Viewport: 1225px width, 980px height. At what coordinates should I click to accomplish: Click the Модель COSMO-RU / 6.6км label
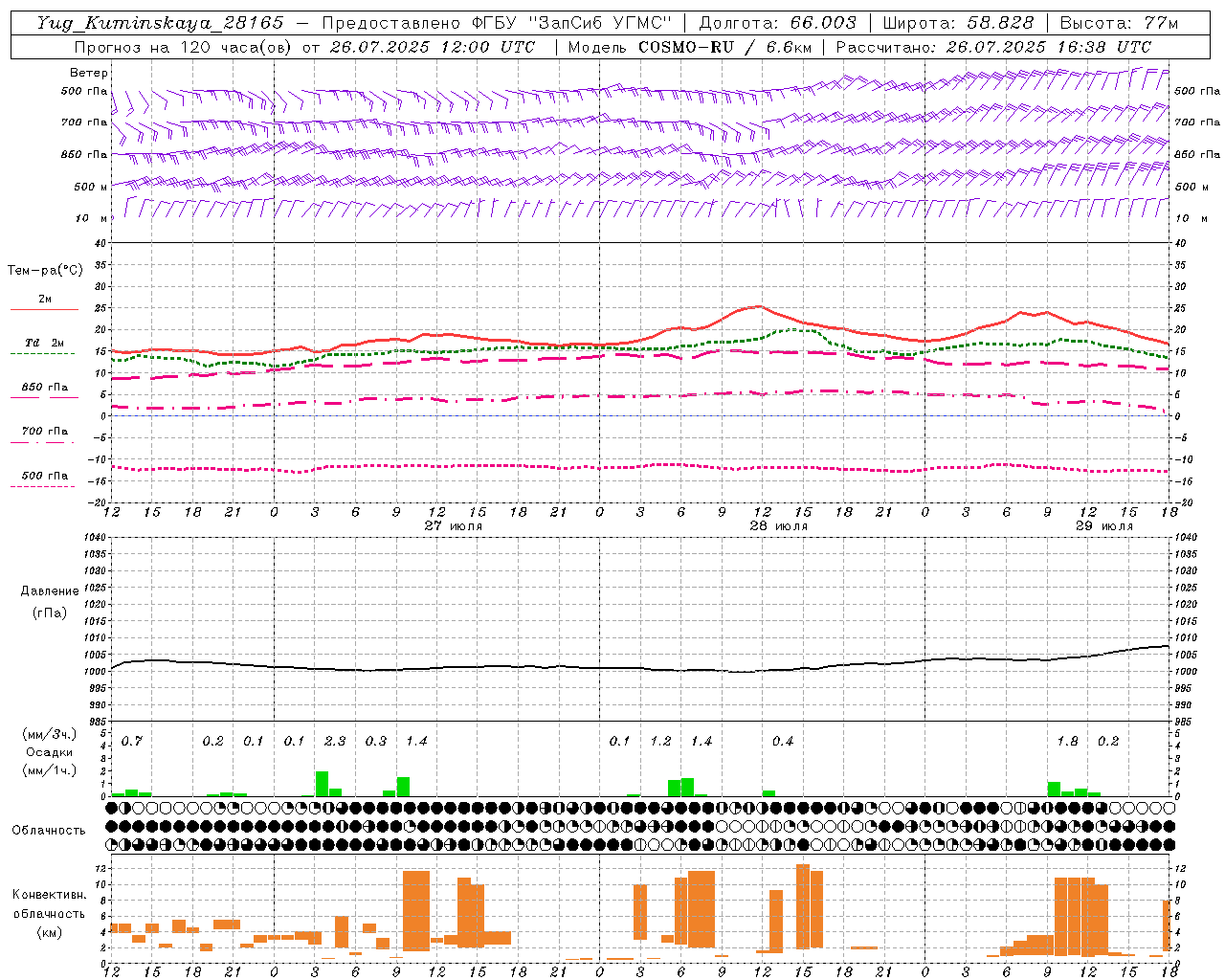click(689, 46)
